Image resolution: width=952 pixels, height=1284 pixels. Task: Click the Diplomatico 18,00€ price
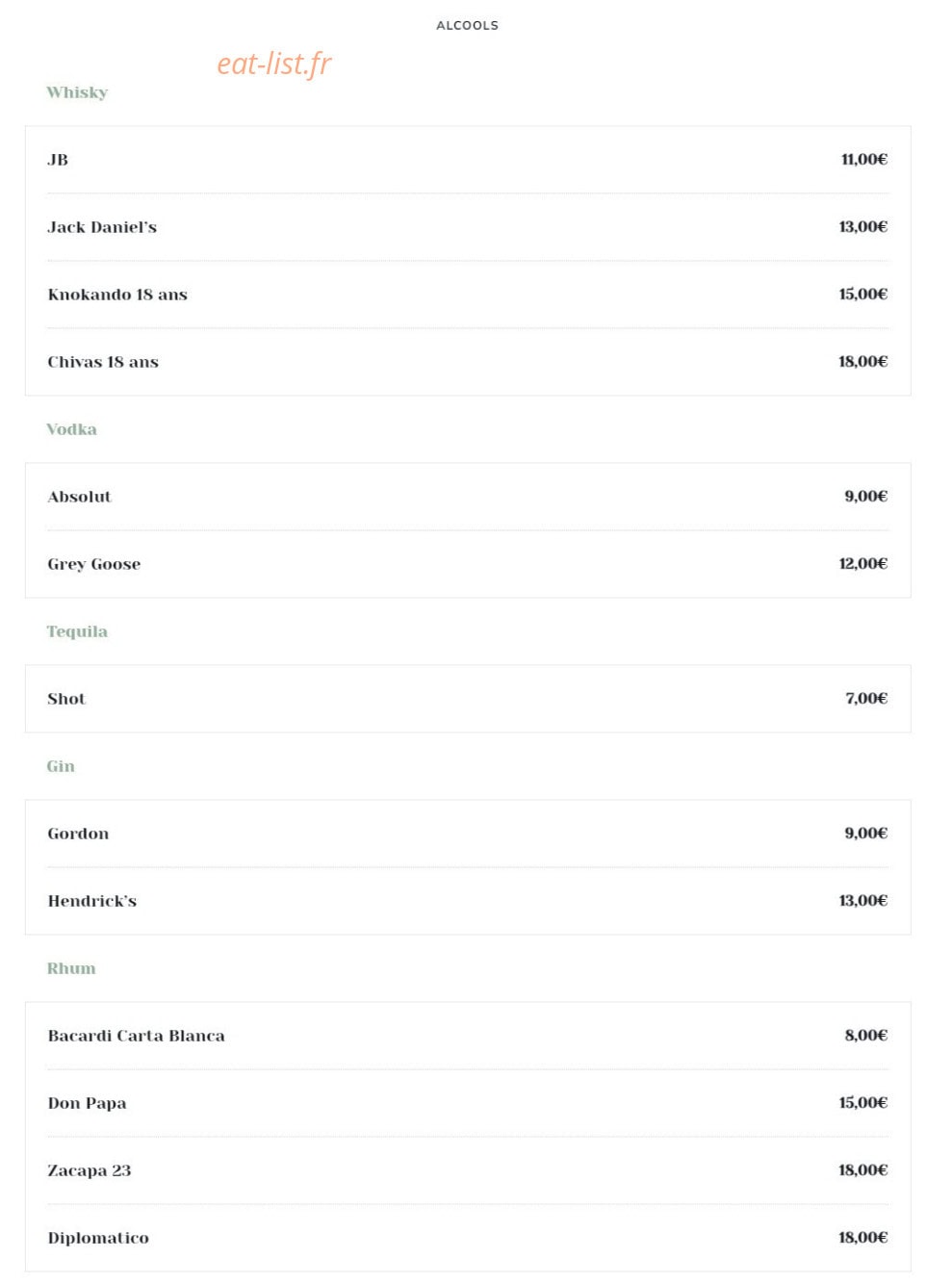862,1238
